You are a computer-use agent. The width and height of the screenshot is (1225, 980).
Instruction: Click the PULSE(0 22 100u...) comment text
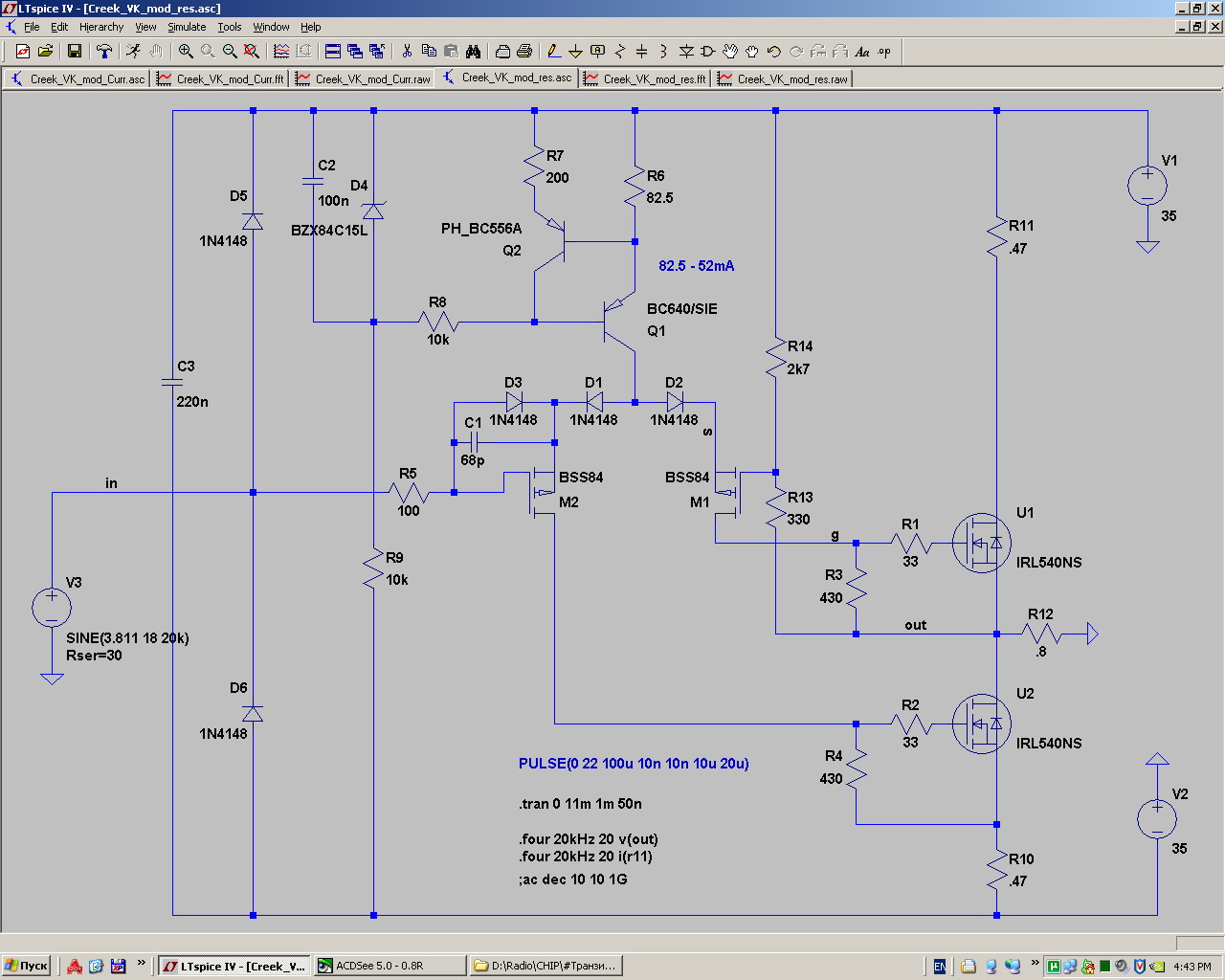(634, 764)
